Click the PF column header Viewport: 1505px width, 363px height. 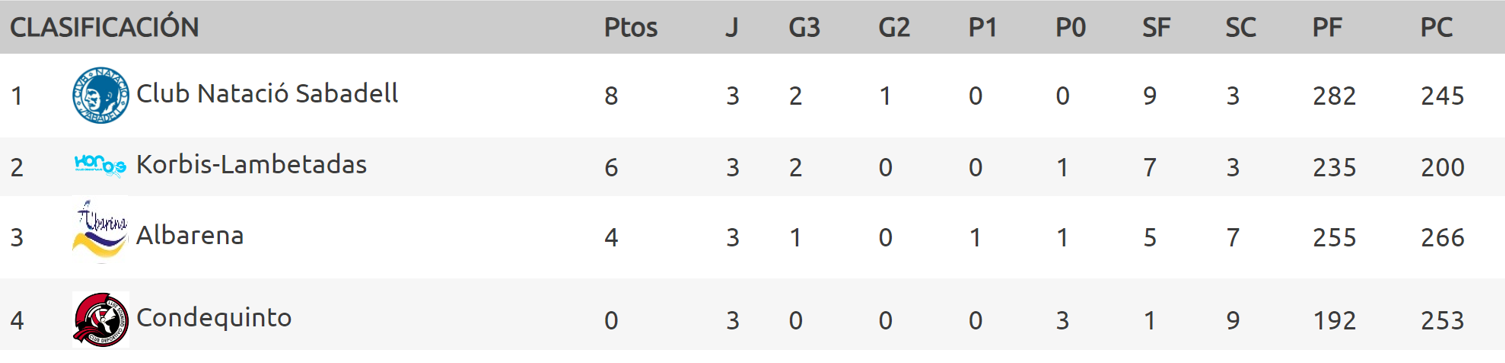click(x=1326, y=28)
